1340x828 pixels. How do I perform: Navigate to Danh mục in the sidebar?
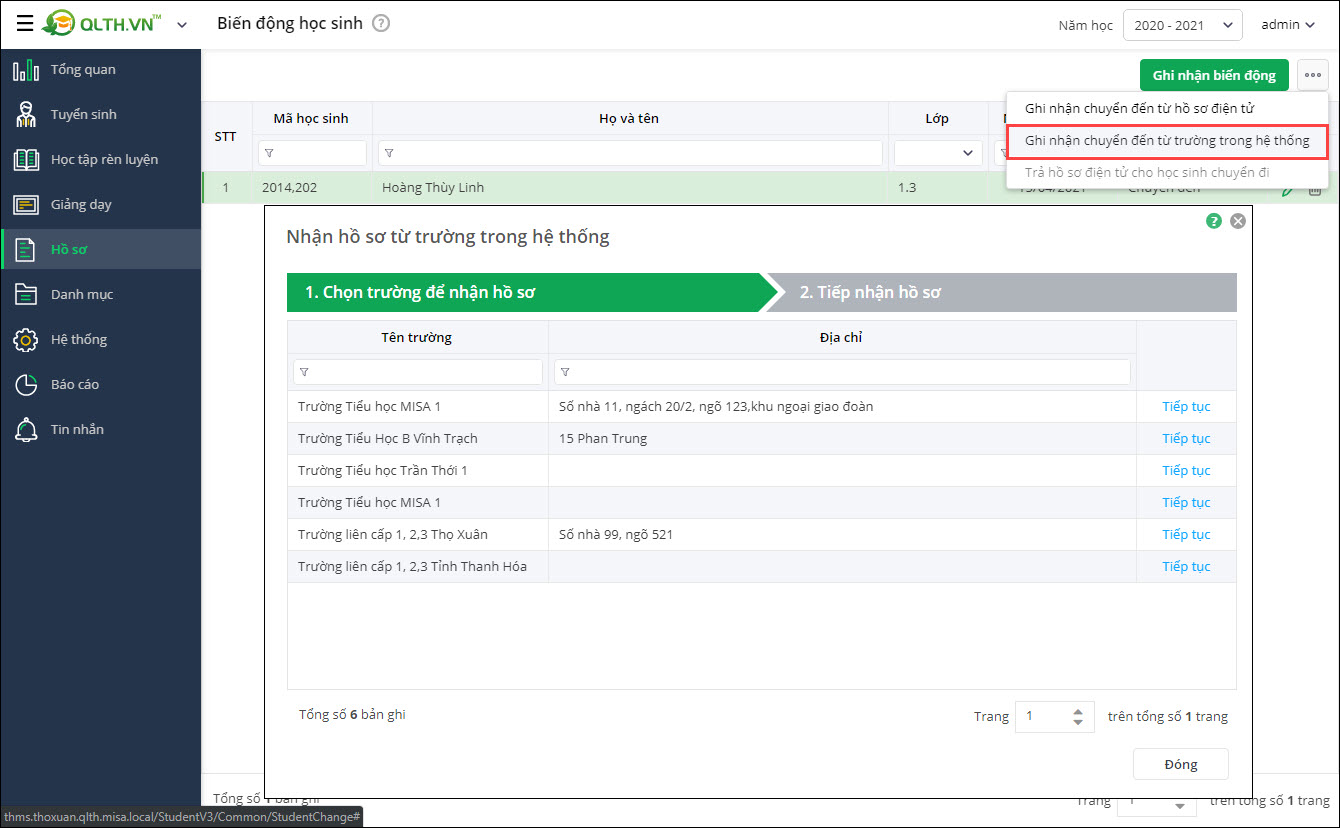(x=100, y=294)
